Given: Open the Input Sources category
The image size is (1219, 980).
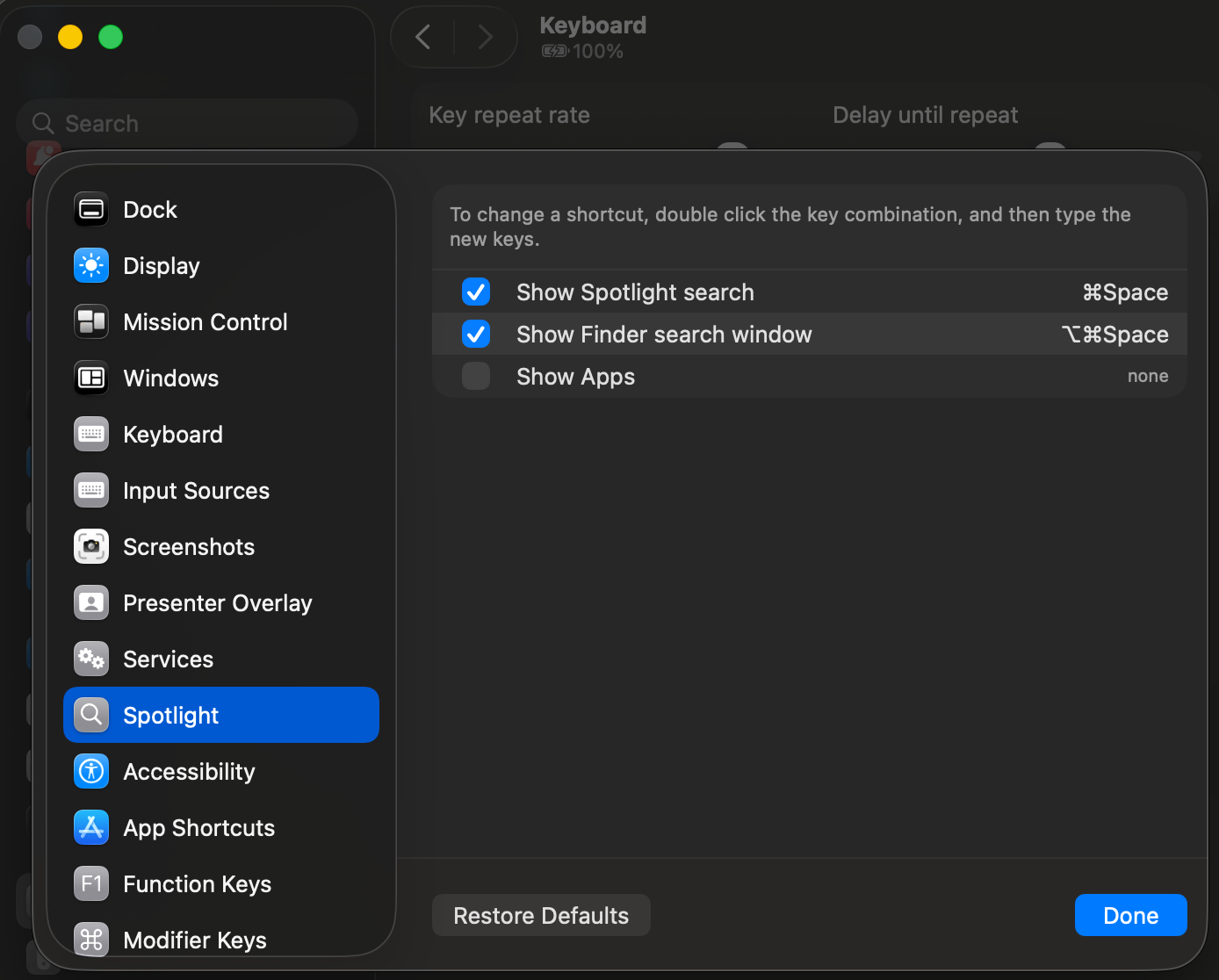Looking at the screenshot, I should coord(196,491).
